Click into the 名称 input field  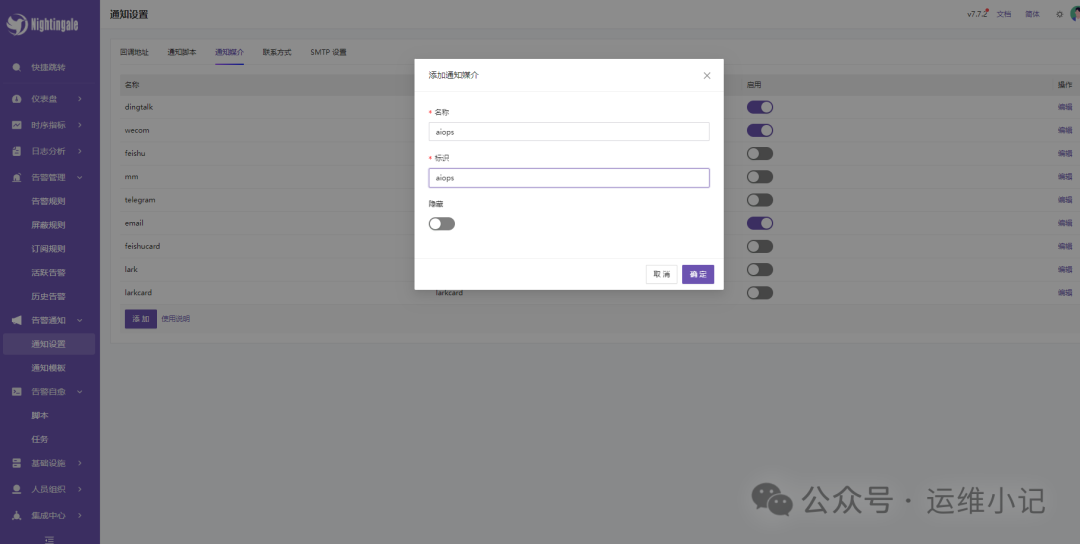pos(568,131)
